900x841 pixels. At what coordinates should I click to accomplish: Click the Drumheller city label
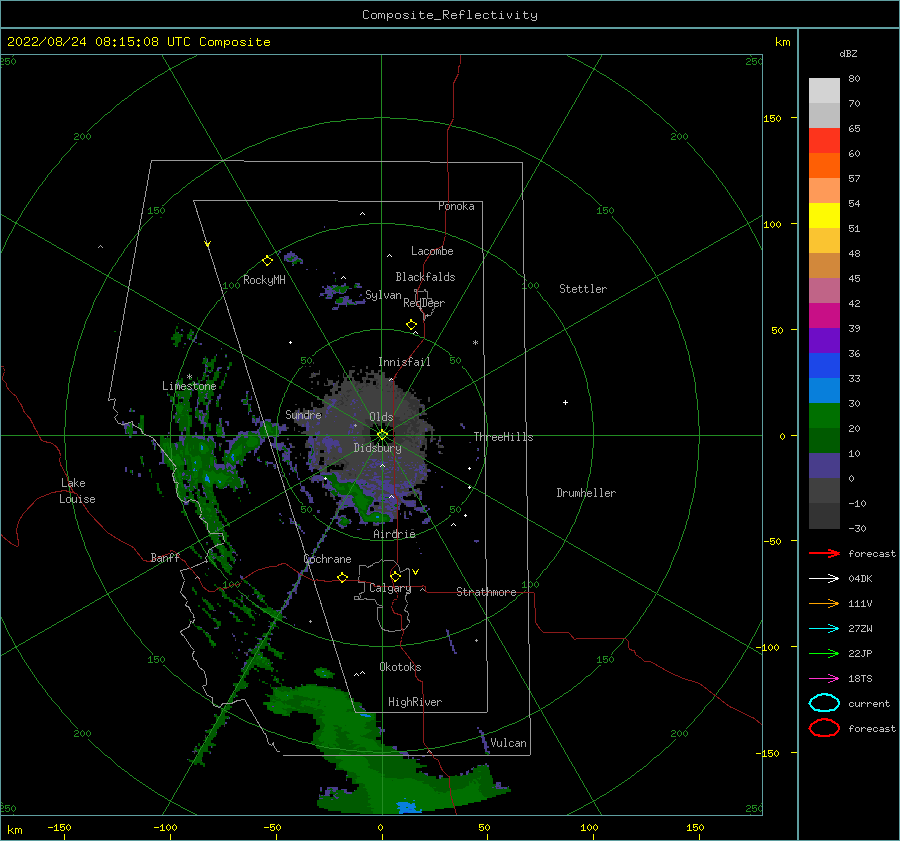tap(586, 493)
